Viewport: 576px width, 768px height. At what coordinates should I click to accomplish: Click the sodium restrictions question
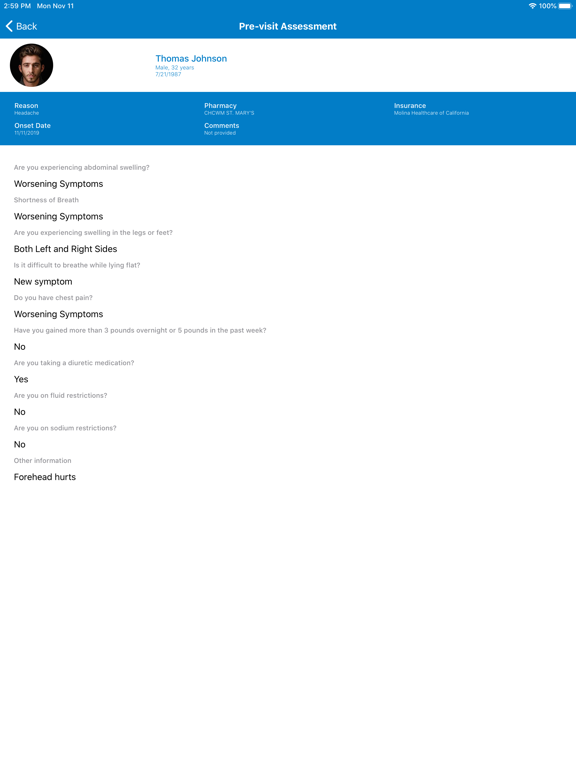tap(65, 428)
